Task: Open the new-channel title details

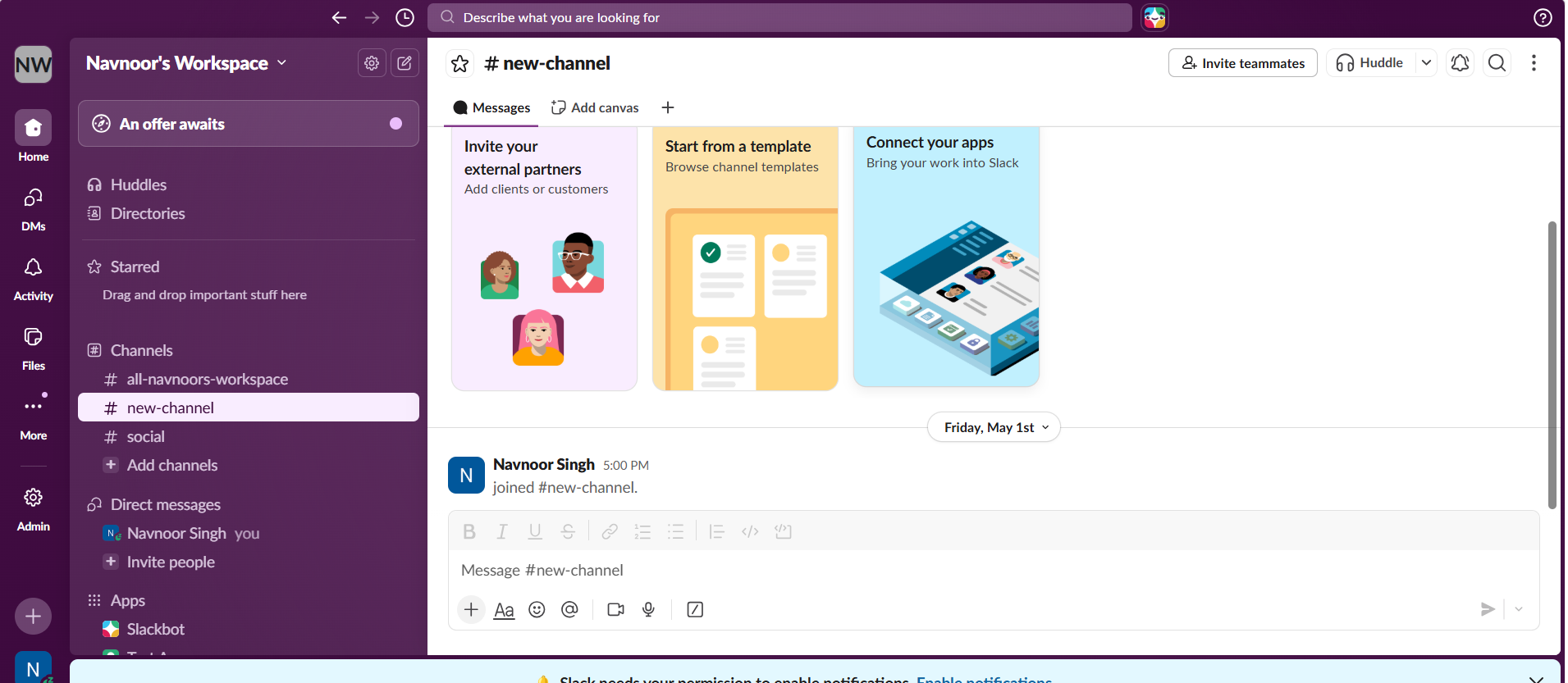Action: coord(547,63)
